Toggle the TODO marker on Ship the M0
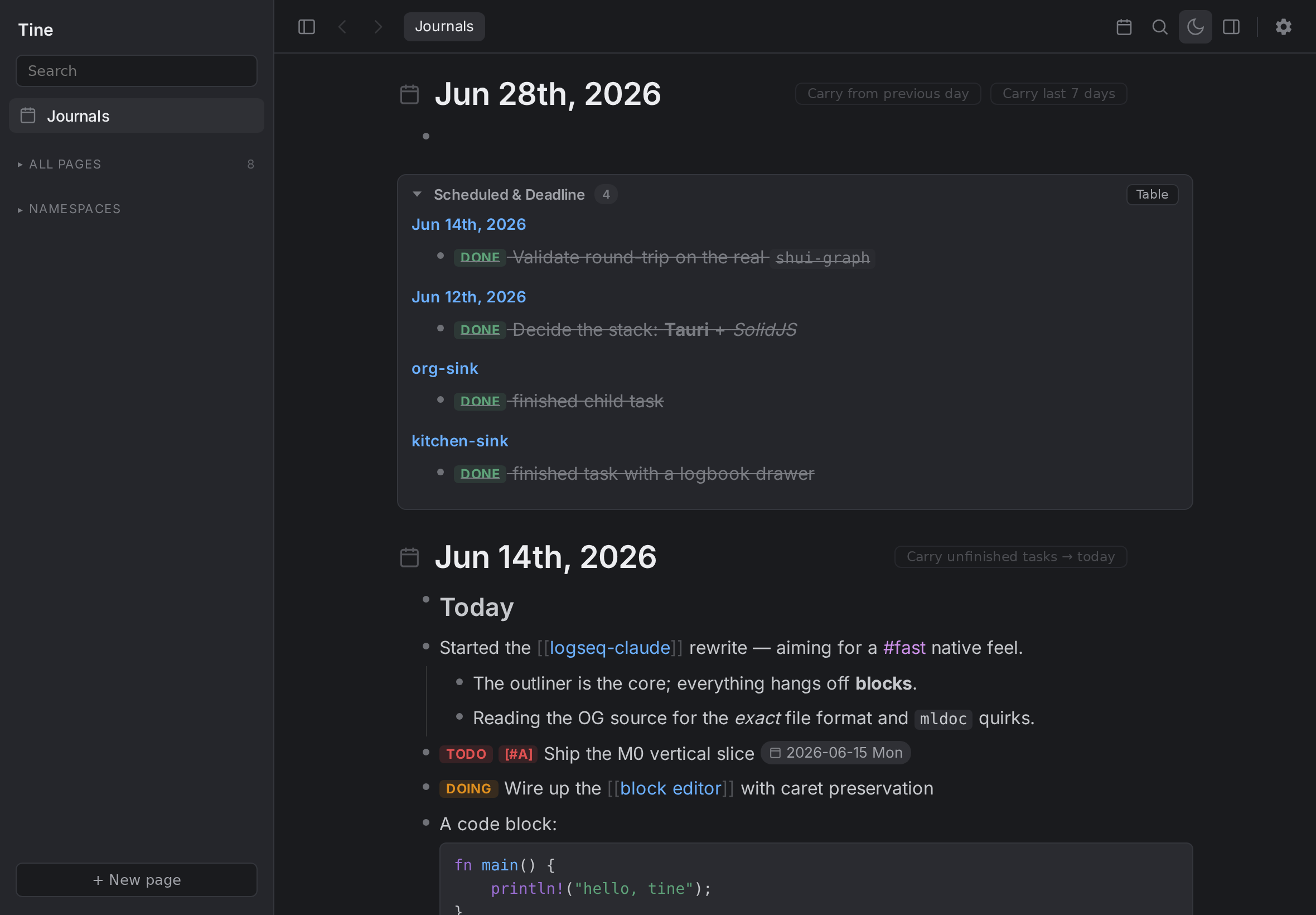The image size is (1316, 915). click(x=466, y=754)
